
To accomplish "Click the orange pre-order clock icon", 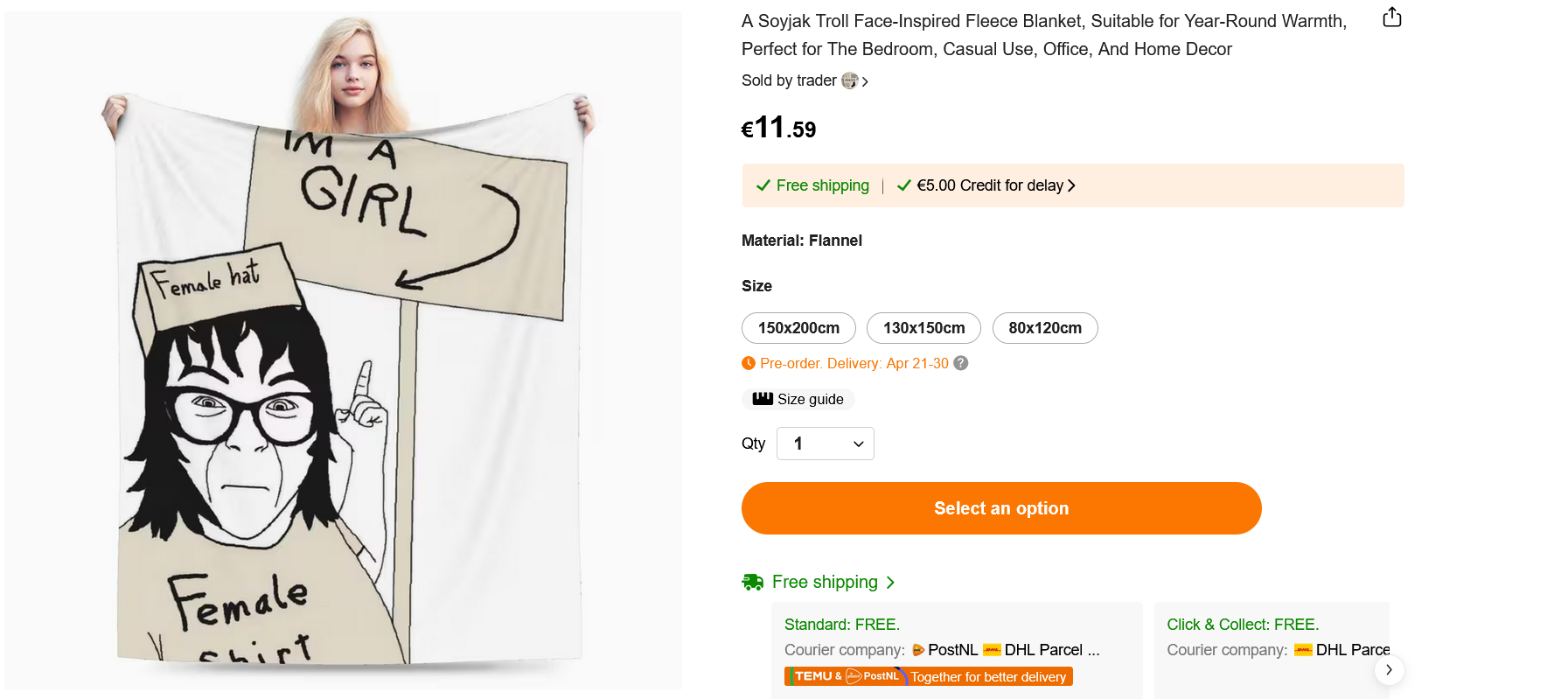I will (749, 363).
